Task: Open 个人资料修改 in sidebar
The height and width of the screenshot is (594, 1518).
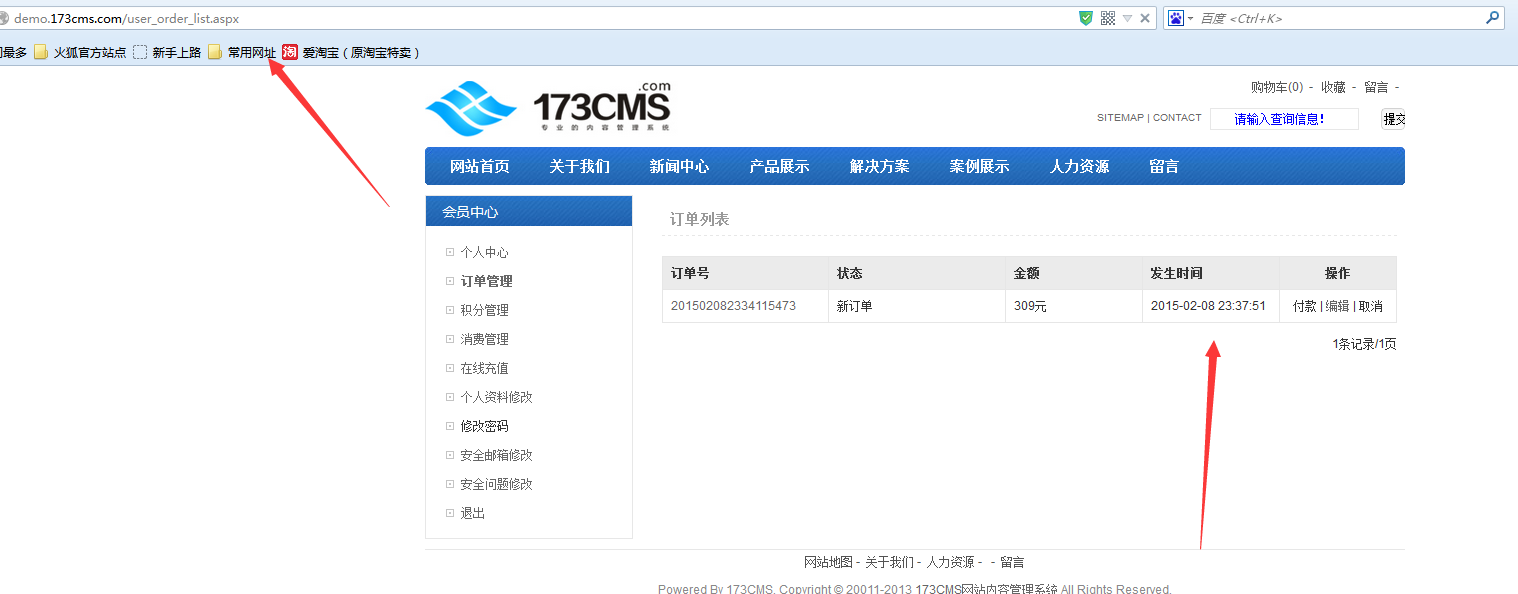Action: (x=496, y=397)
